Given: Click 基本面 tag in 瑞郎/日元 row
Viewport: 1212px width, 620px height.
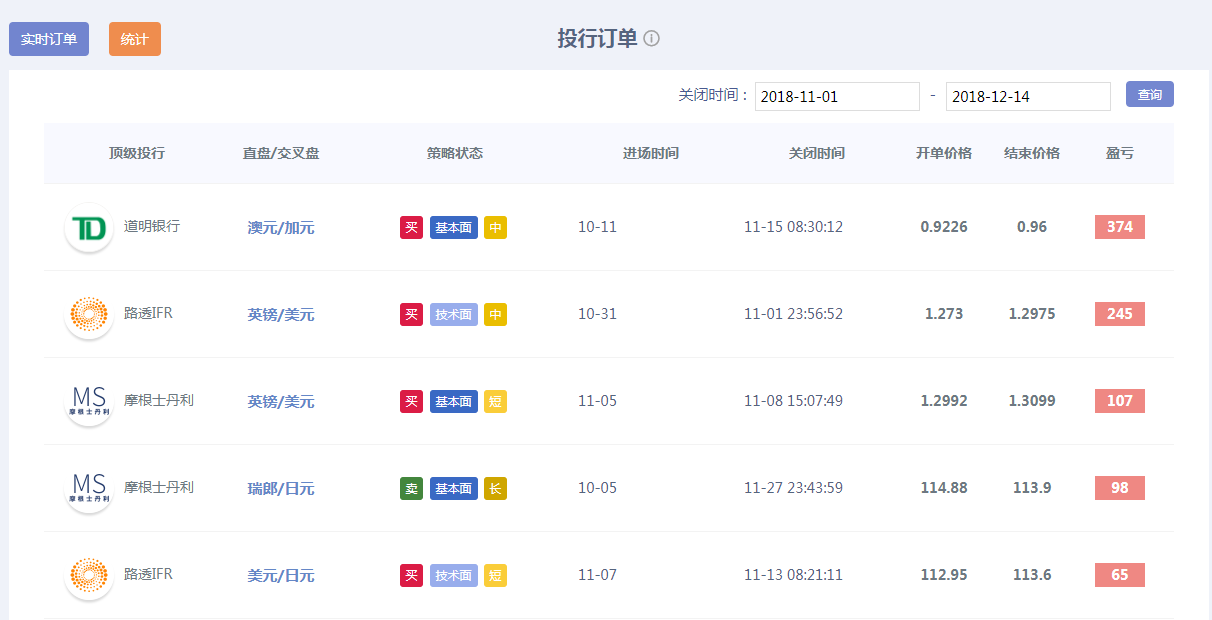Looking at the screenshot, I should [x=454, y=488].
